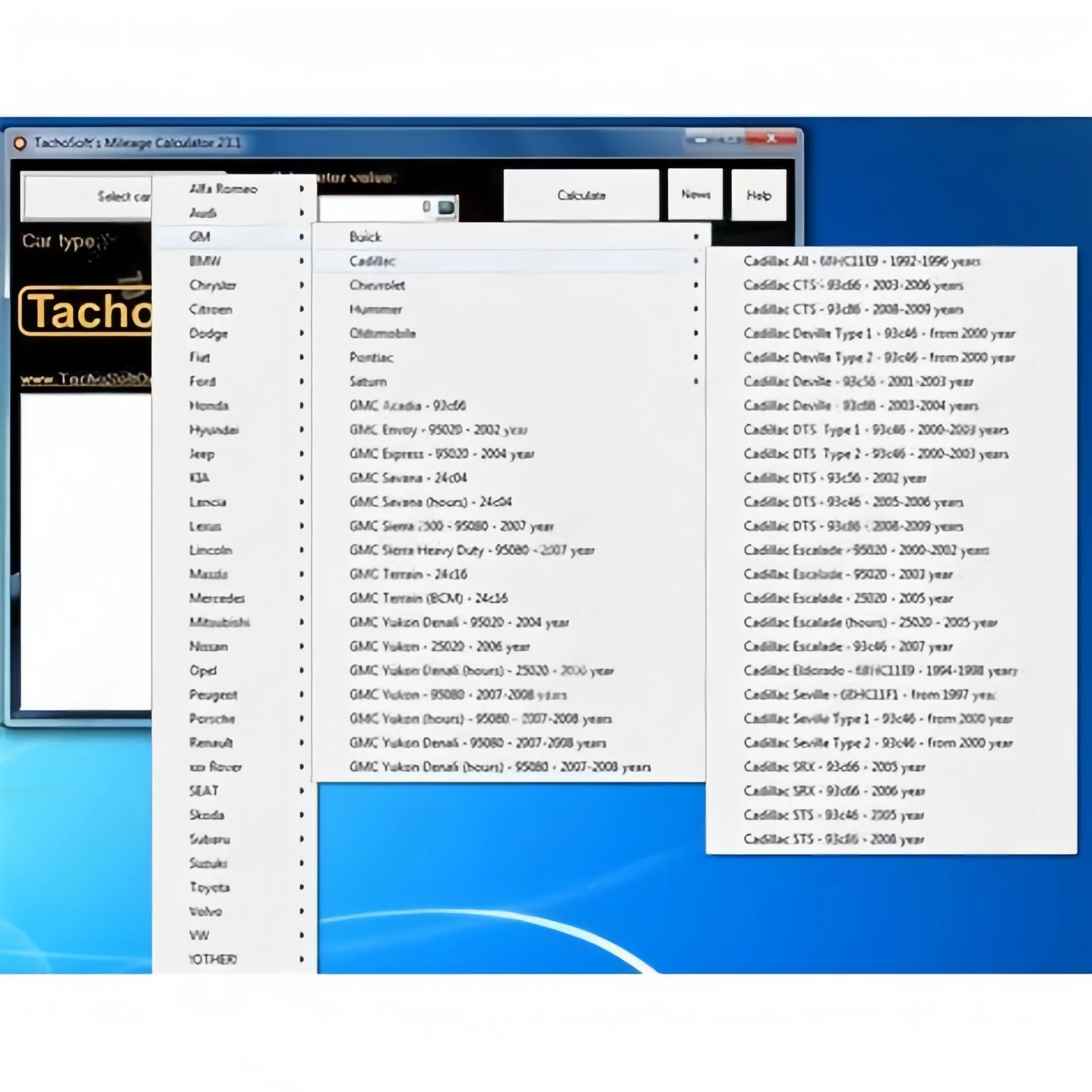The width and height of the screenshot is (1092, 1092).
Task: Expand the Mercedes submenu arrow
Action: coord(301,598)
